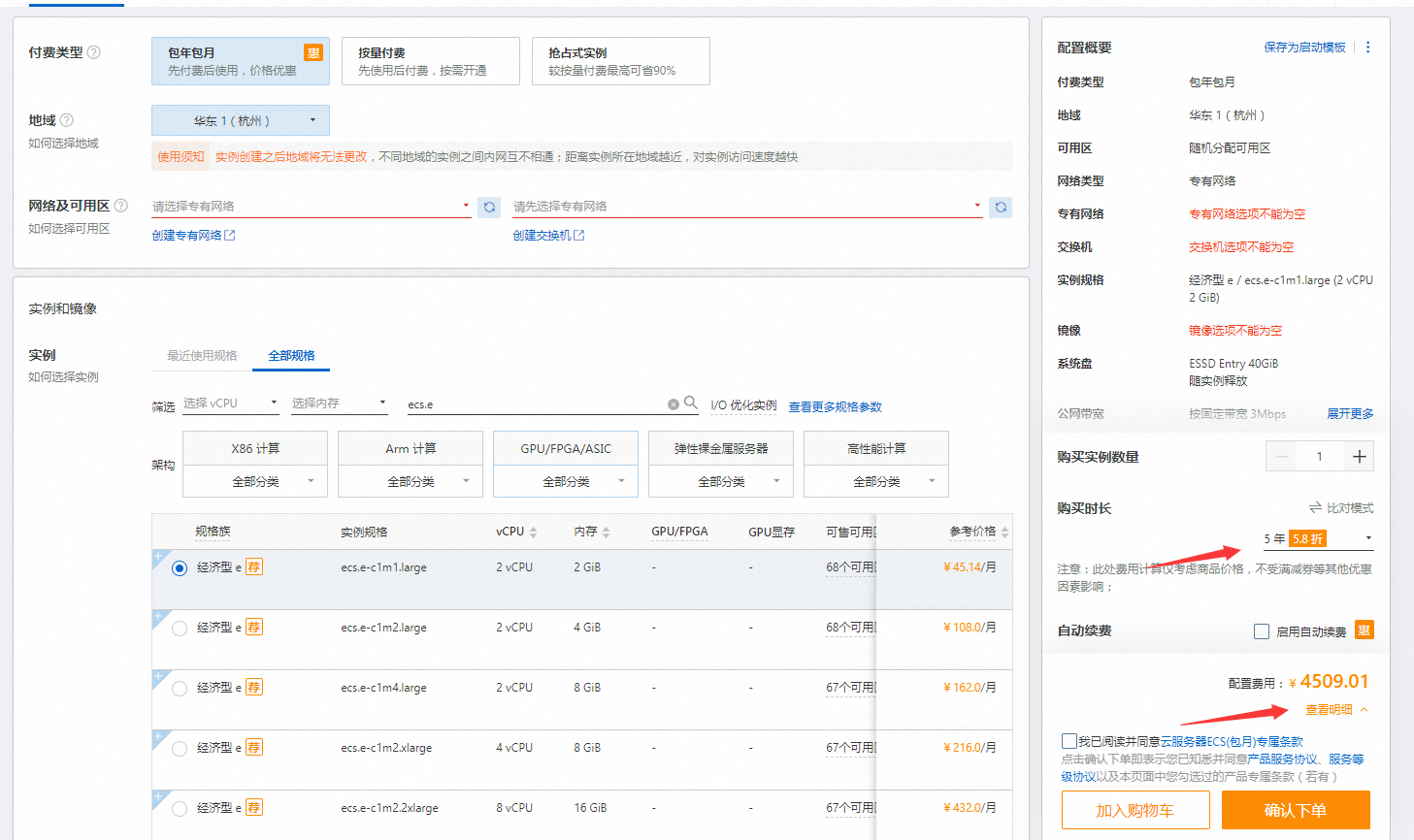Sort the table by 参考价格
Viewport: 1414px width, 840px height.
1004,533
